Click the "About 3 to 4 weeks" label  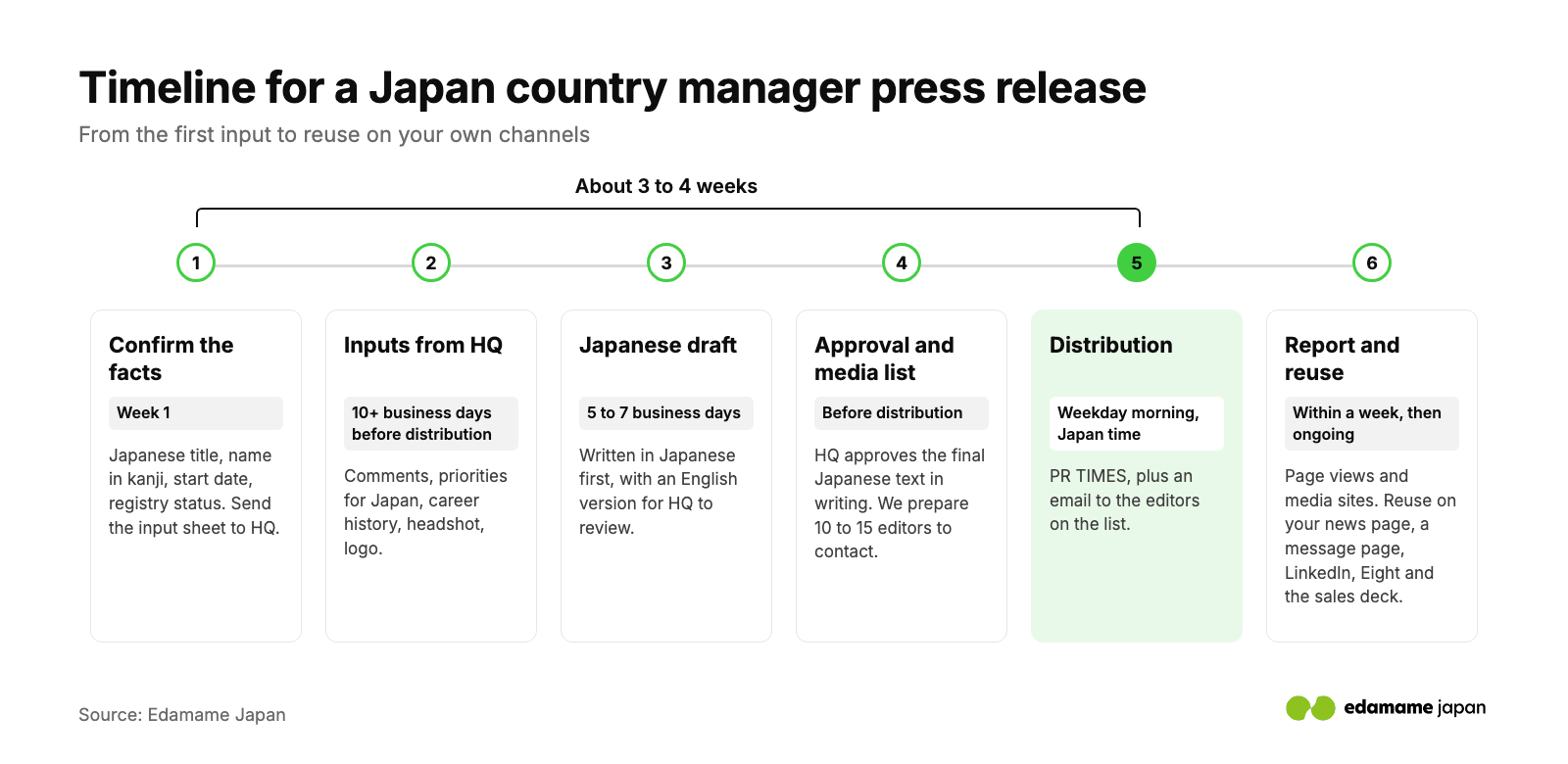click(666, 186)
